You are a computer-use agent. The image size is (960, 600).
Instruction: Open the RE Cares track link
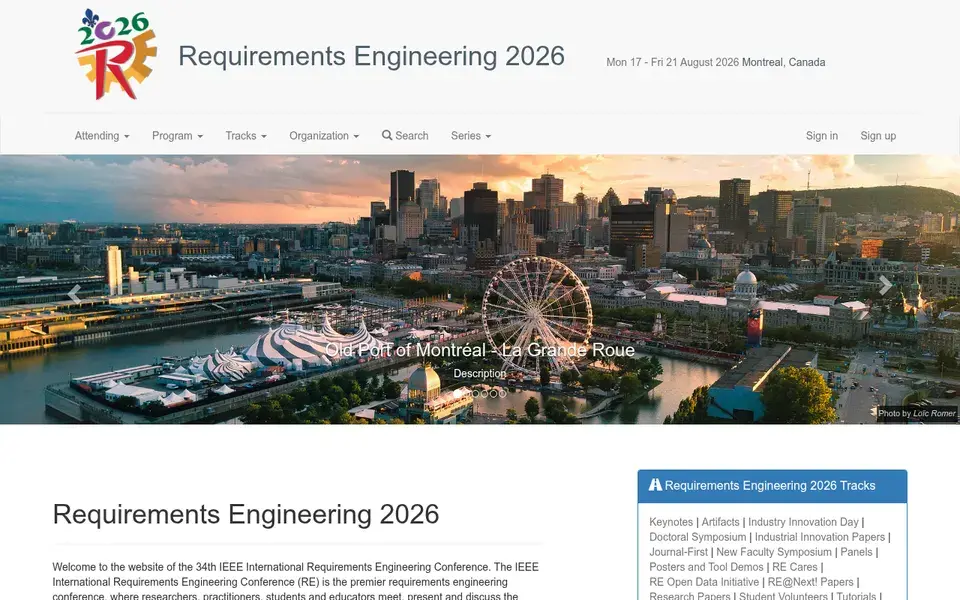tap(795, 567)
